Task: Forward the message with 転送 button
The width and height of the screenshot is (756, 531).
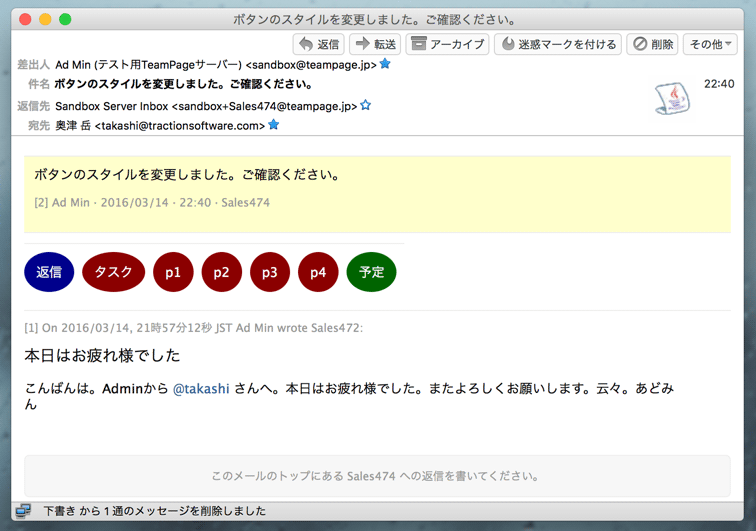Action: (x=375, y=44)
